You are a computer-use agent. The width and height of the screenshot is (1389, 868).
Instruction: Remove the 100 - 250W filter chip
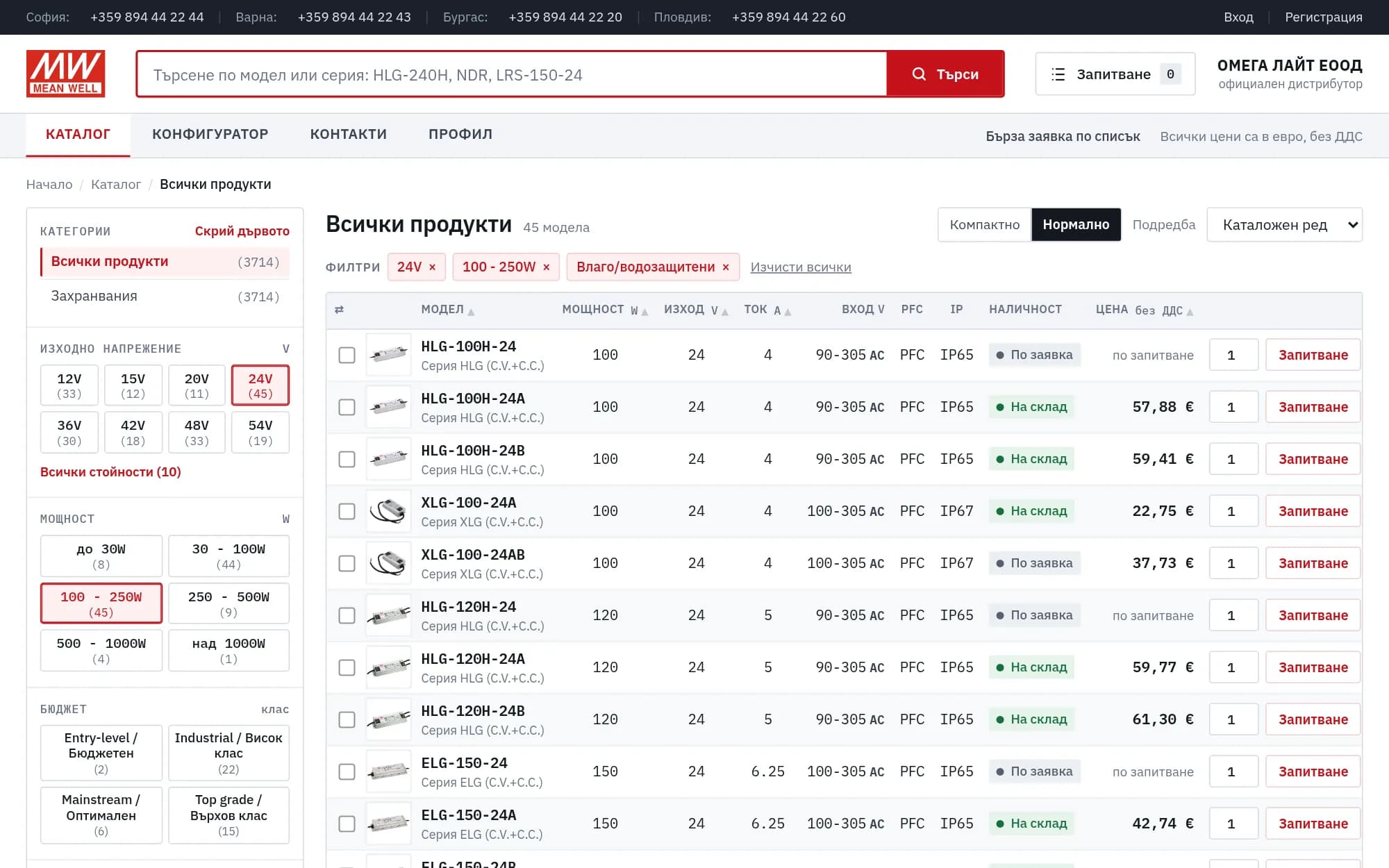(546, 267)
